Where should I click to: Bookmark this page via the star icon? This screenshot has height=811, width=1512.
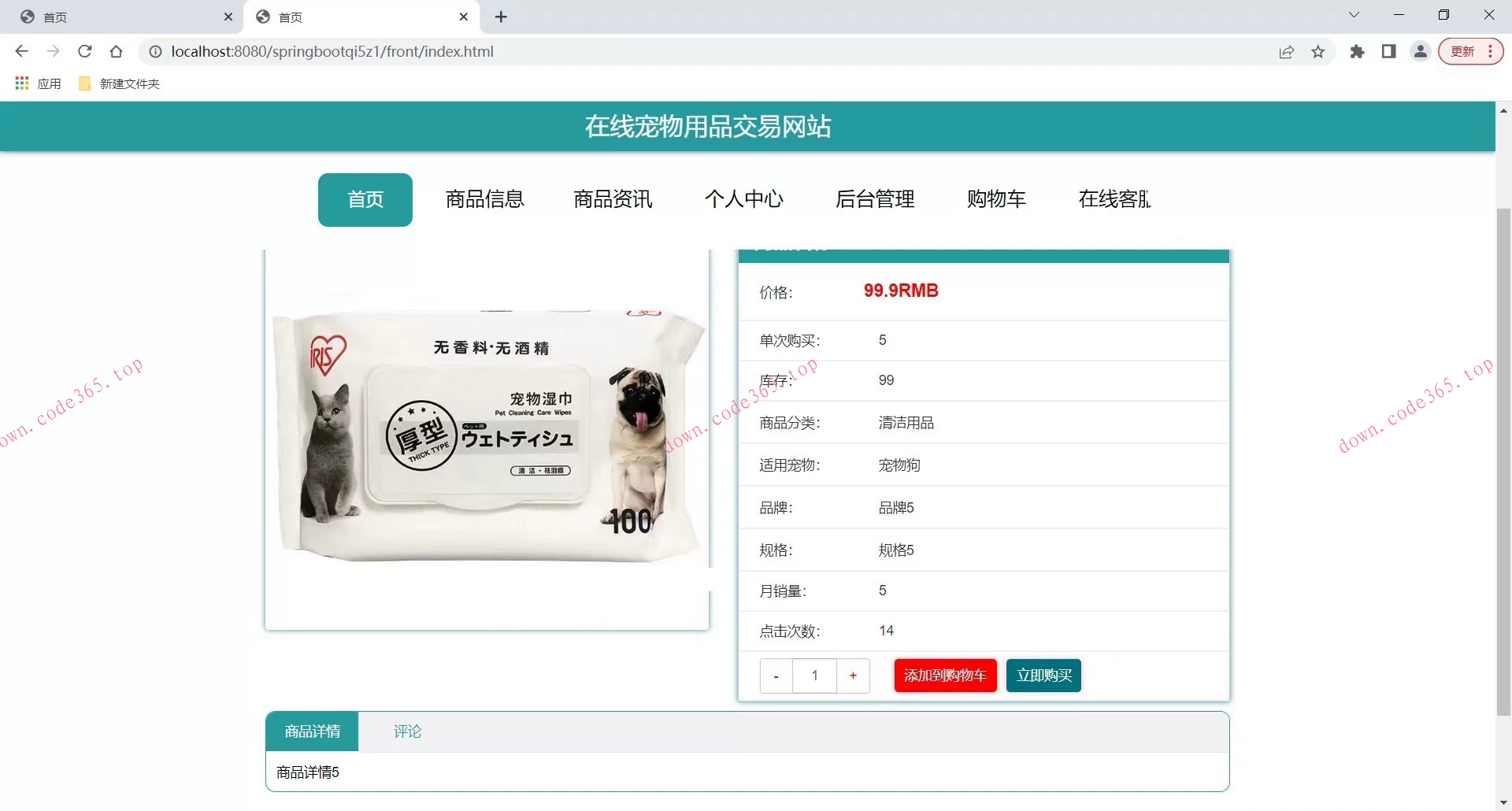(x=1317, y=51)
